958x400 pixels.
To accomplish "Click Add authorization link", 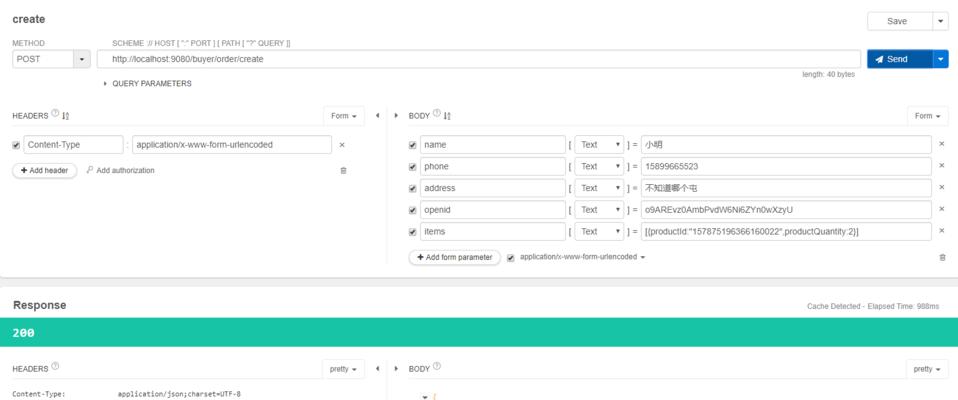I will [120, 170].
